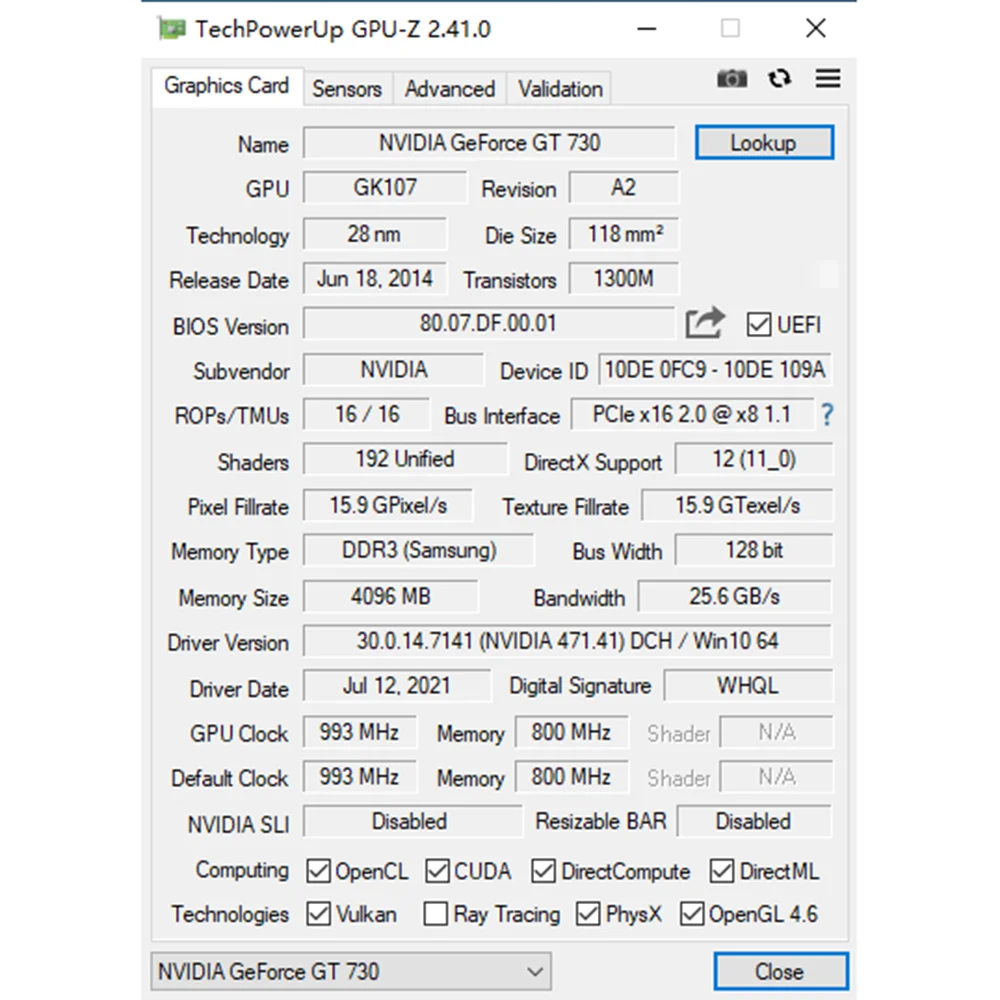Switch to the Sensors tab

pyautogui.click(x=347, y=89)
